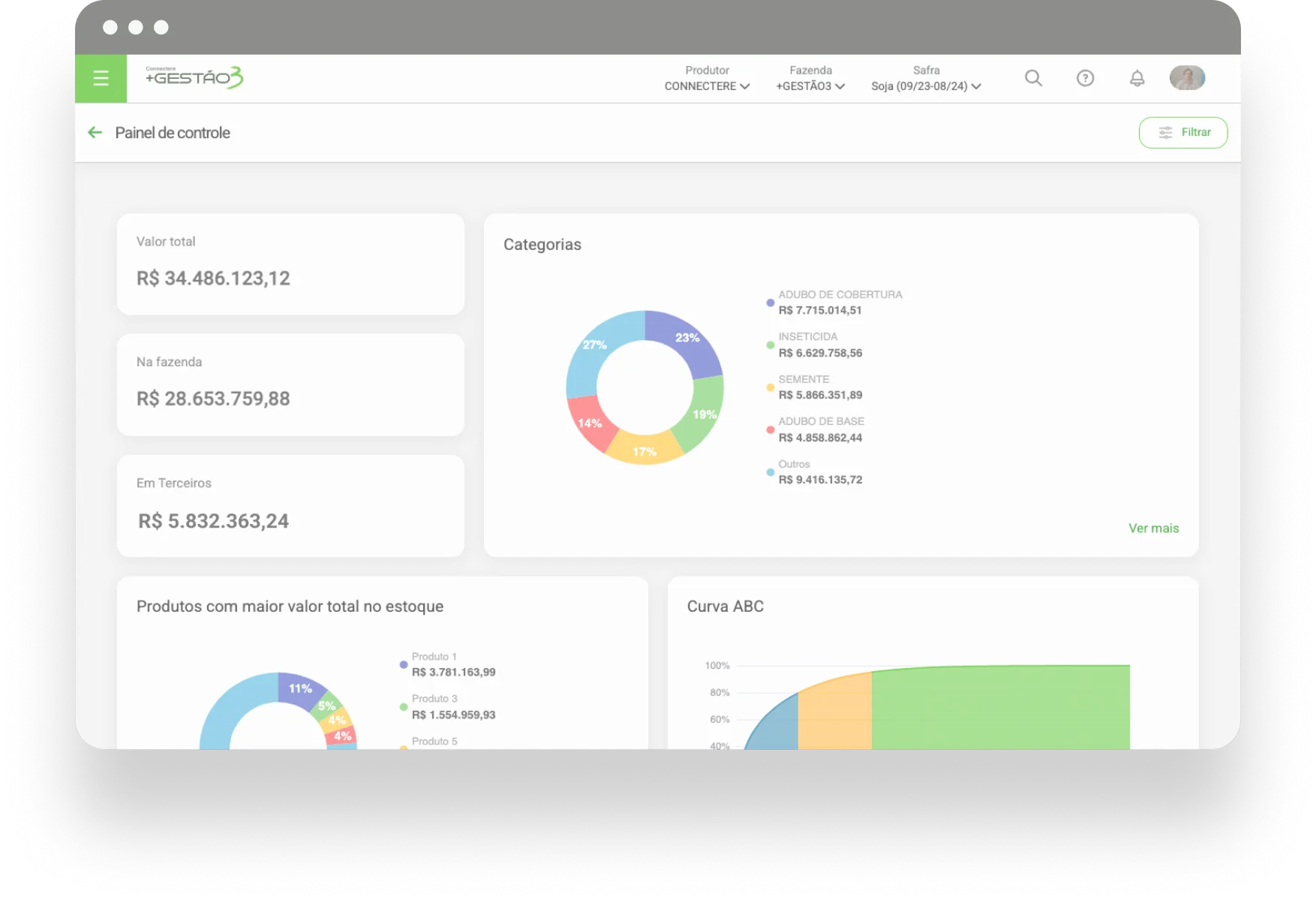Toggle ADUBO DE COBERTURA legend item

(x=839, y=303)
